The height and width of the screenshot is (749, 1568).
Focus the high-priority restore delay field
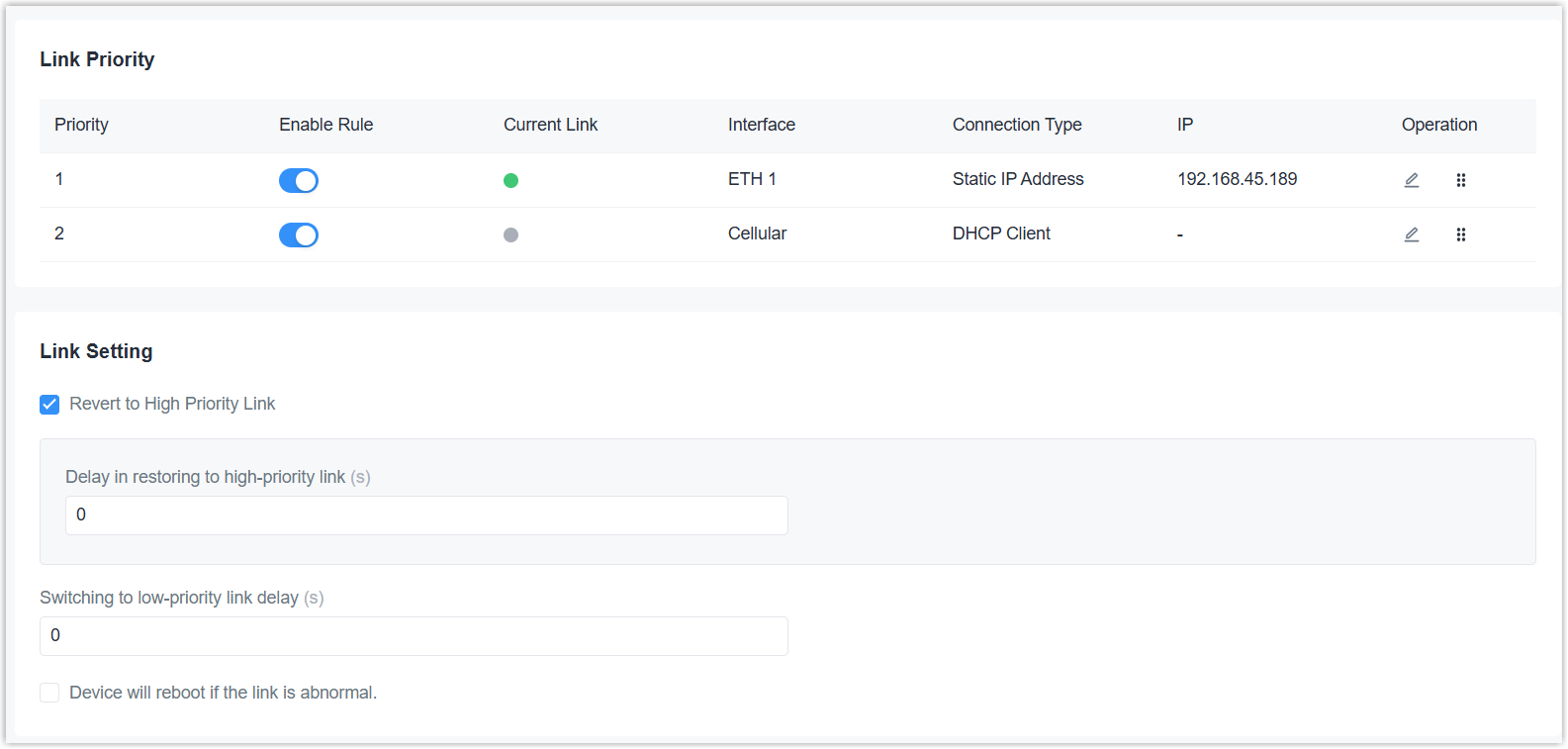pyautogui.click(x=426, y=515)
